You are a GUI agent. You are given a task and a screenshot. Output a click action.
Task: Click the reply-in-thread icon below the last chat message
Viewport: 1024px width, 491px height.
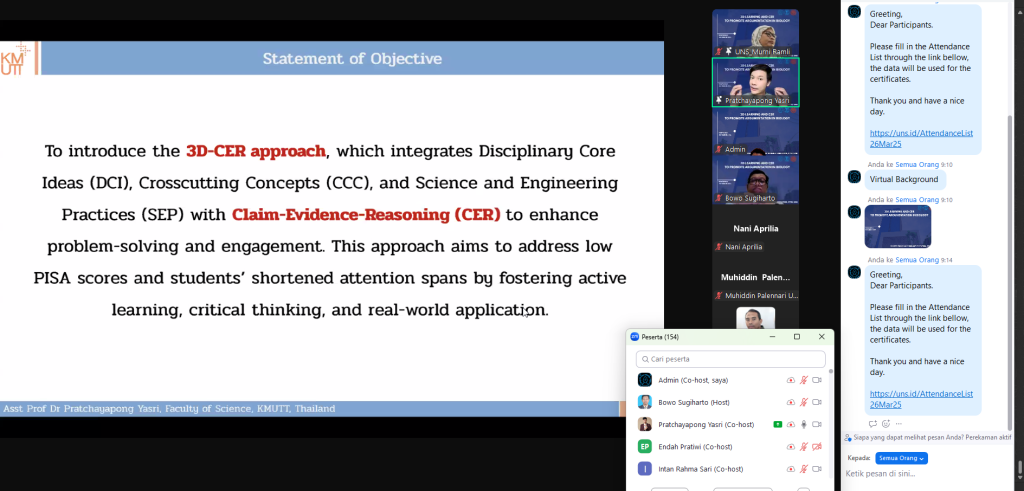coord(873,424)
